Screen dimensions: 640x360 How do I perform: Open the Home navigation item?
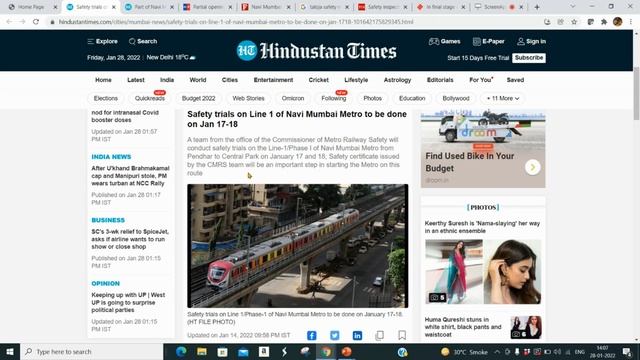(103, 80)
